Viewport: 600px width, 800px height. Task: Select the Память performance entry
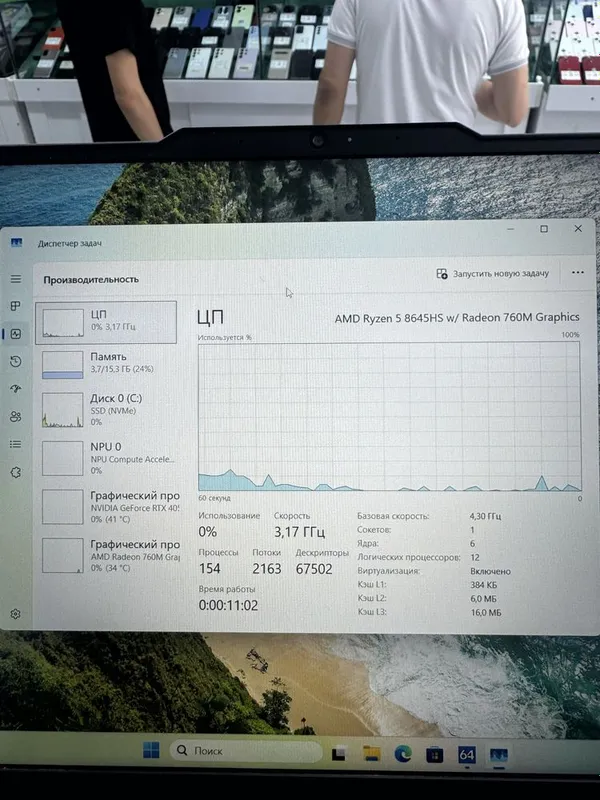(106, 364)
